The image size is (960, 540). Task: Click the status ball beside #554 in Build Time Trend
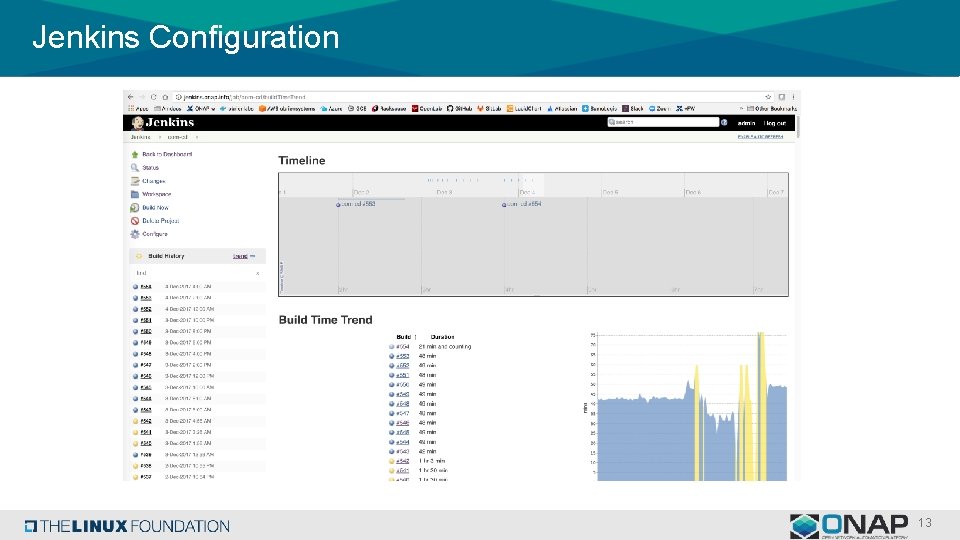coord(391,347)
